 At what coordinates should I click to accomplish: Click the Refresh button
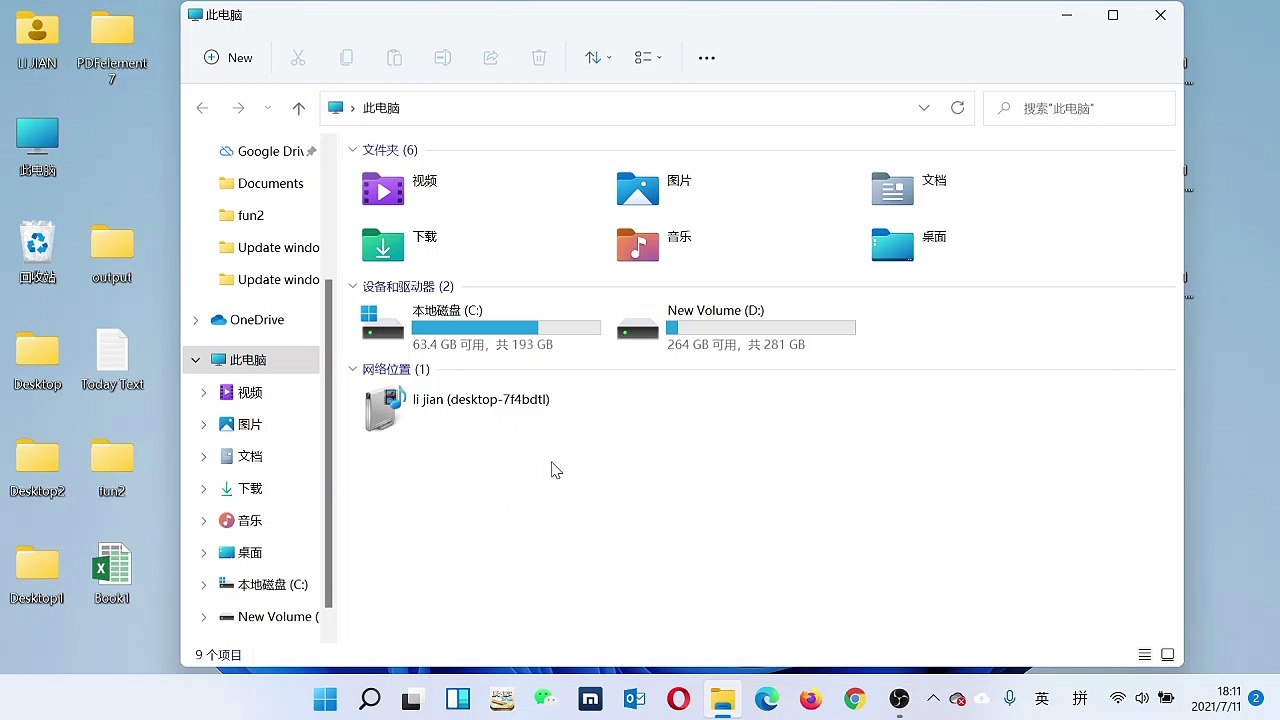(957, 108)
